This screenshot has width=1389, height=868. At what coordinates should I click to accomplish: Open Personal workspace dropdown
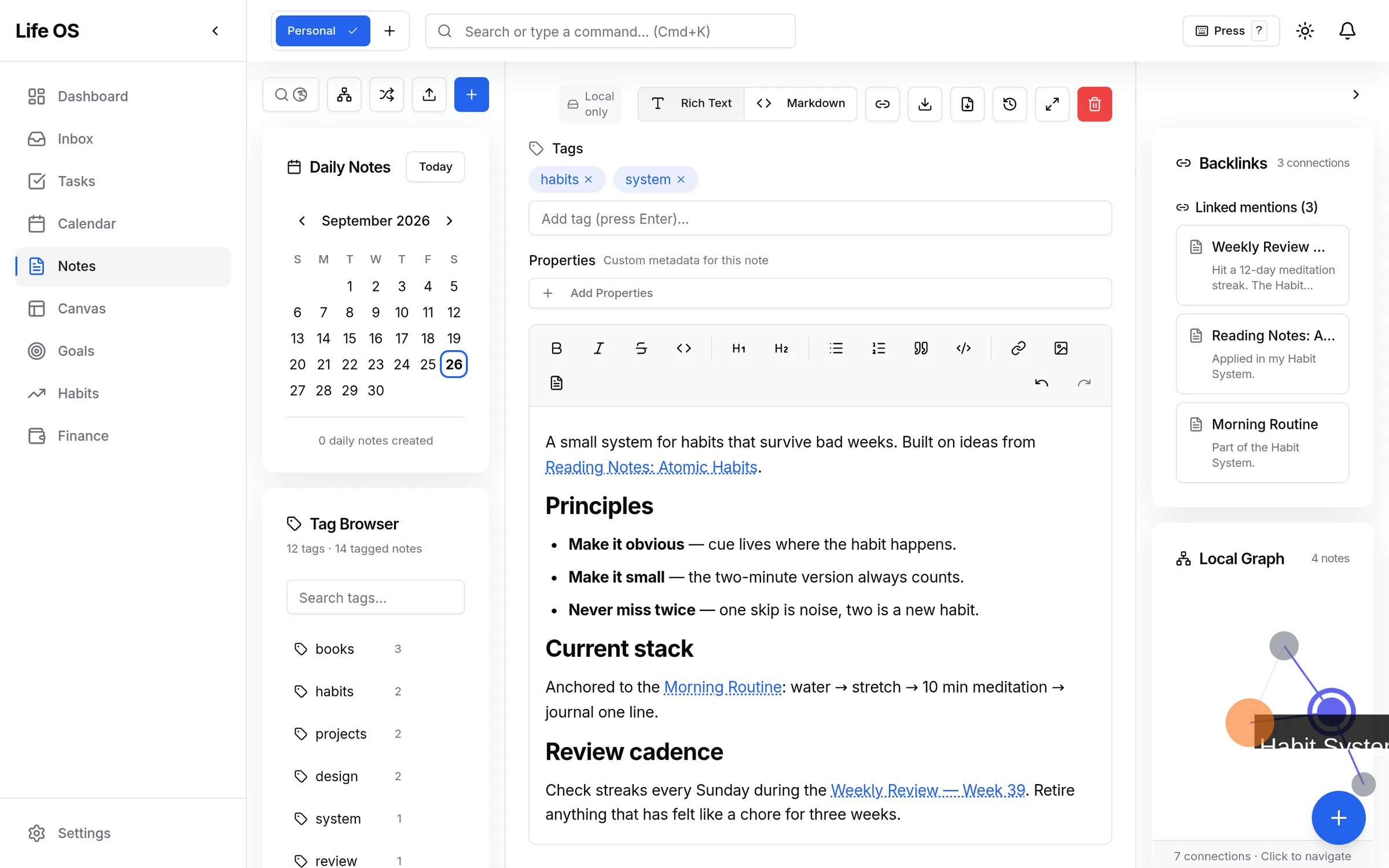click(x=322, y=31)
